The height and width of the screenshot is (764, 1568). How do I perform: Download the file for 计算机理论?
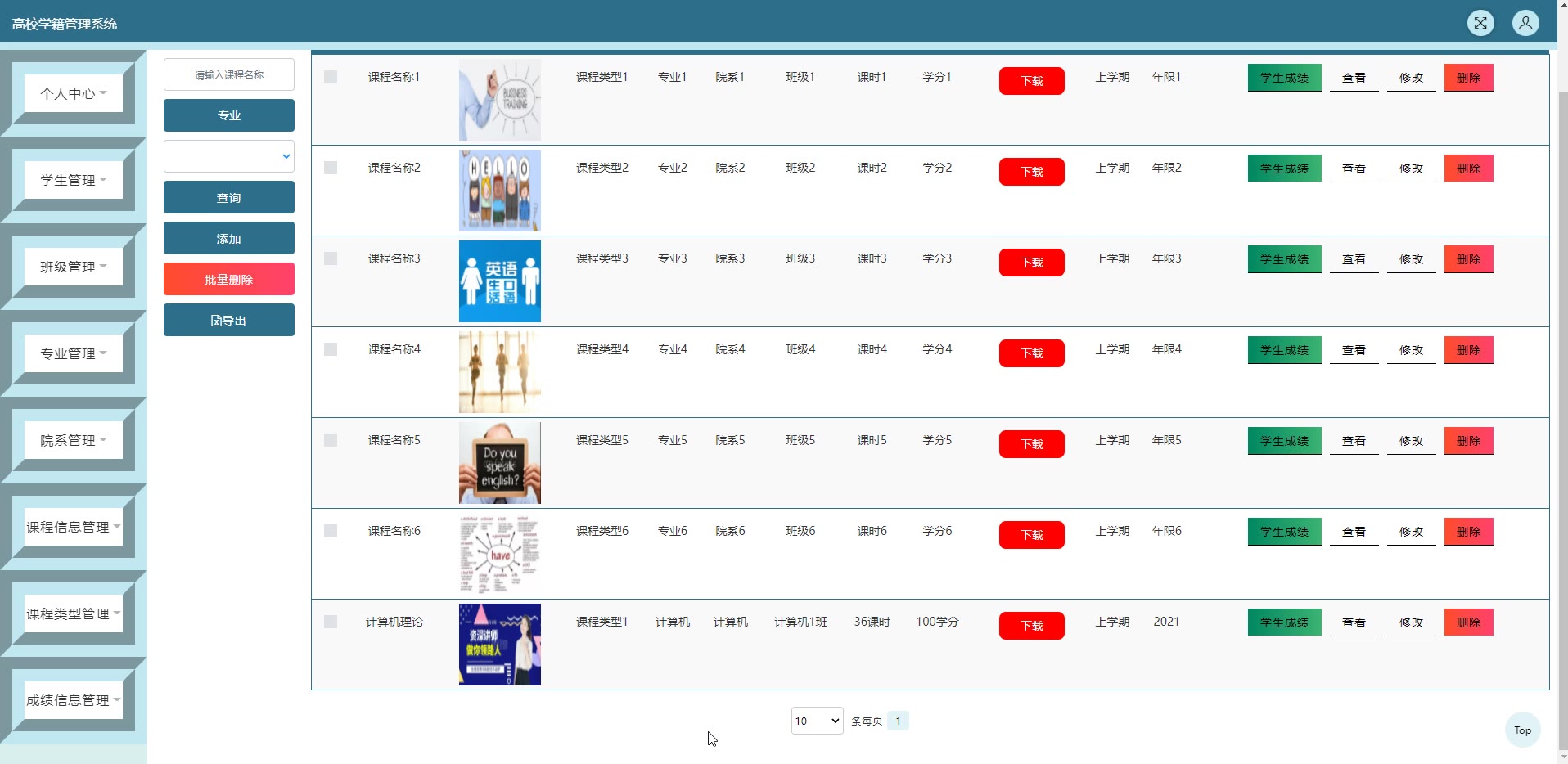click(1032, 626)
